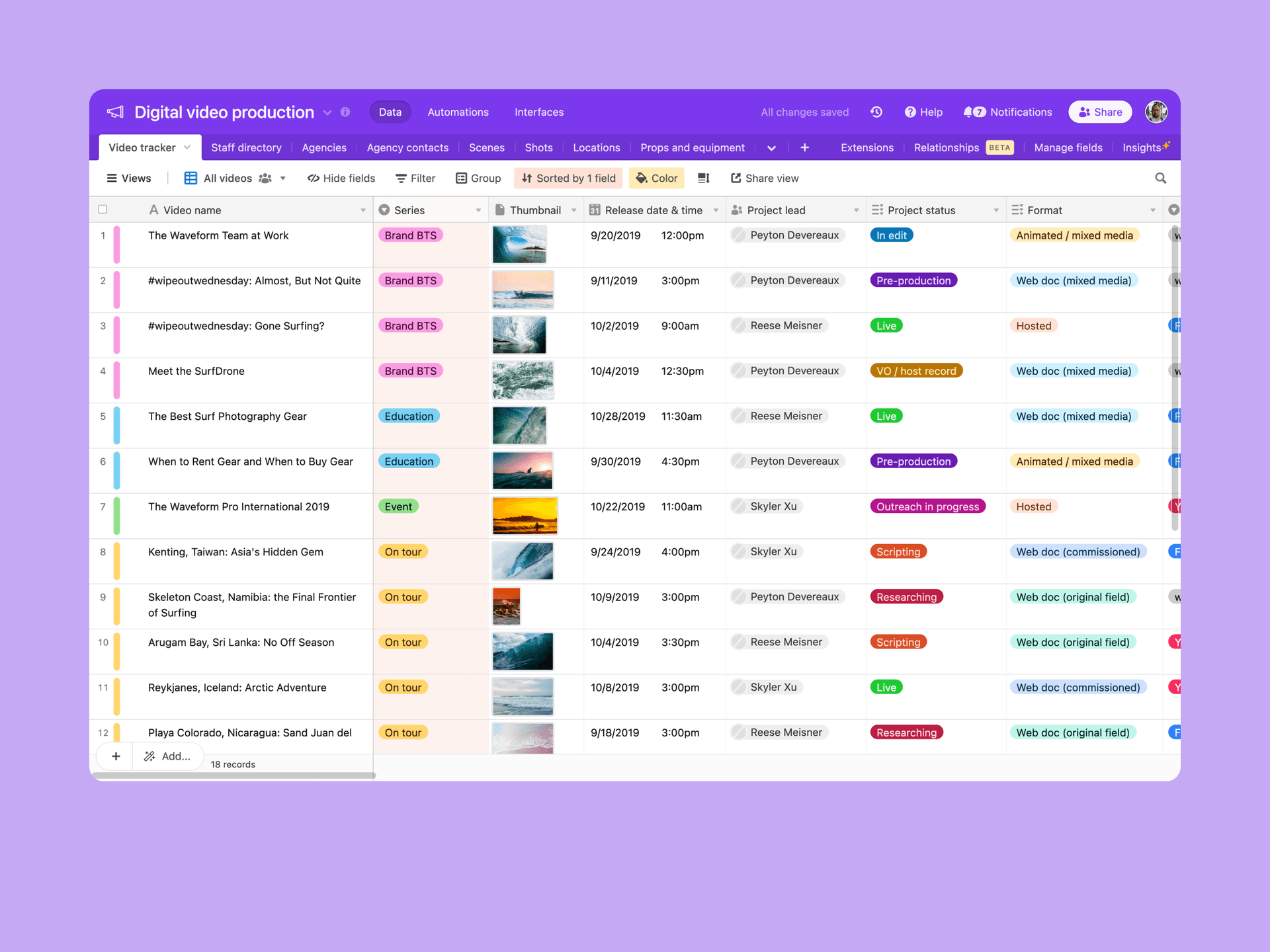This screenshot has width=1270, height=952.
Task: Open Notifications bell icon
Action: pyautogui.click(x=968, y=112)
